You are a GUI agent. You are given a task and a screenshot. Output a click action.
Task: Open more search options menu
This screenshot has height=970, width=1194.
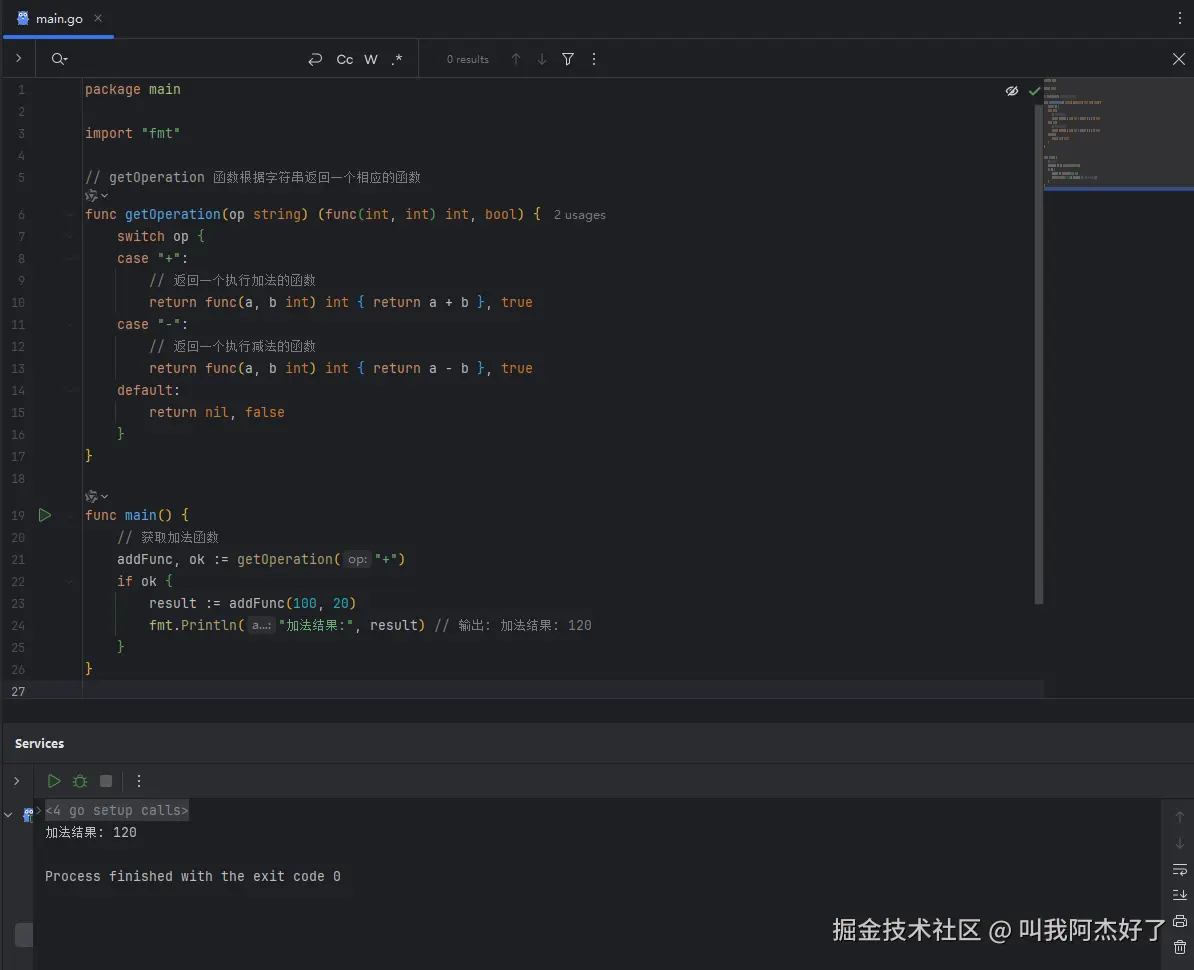point(594,59)
